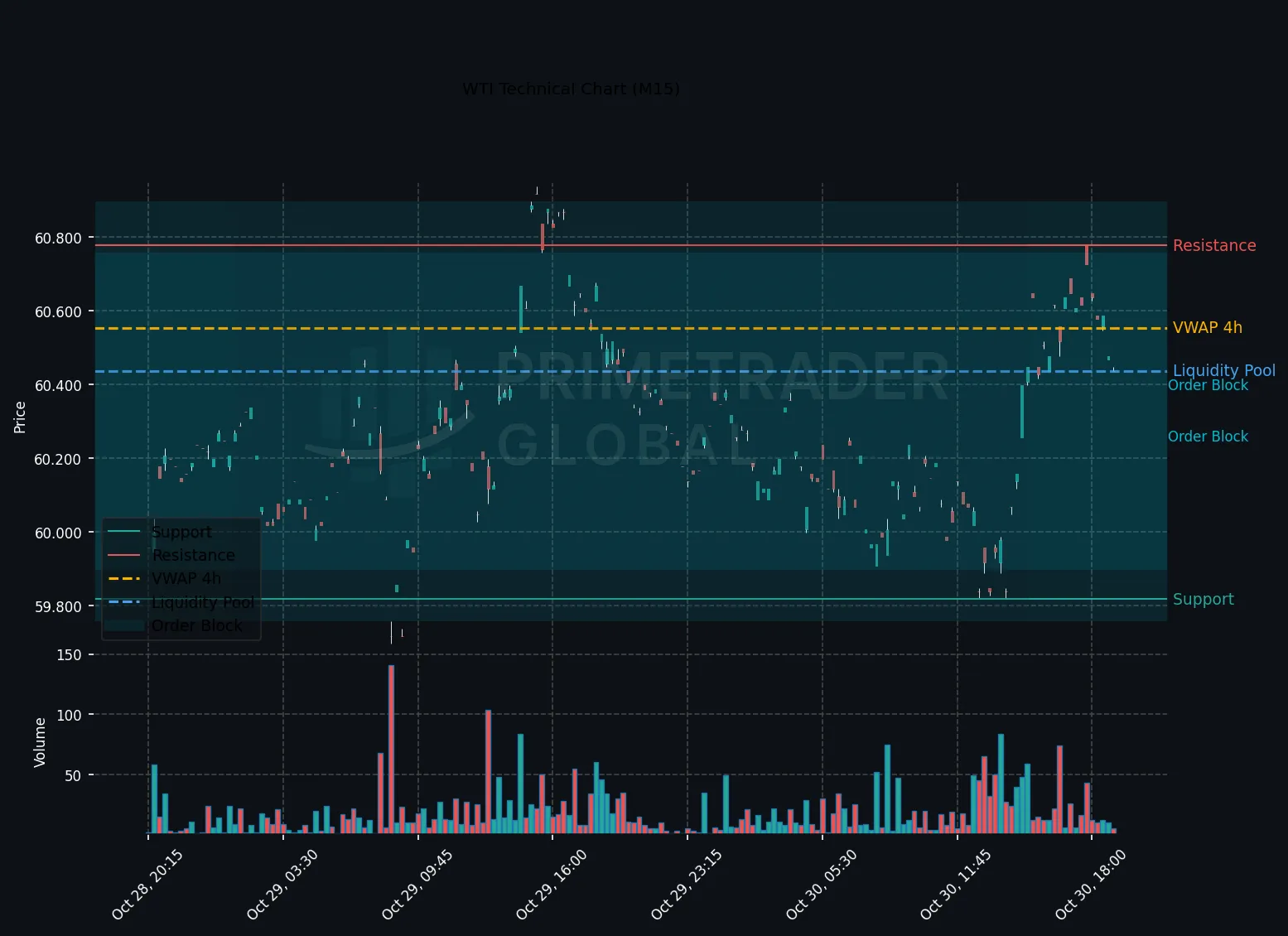Click the 60.200 price axis tick
Image resolution: width=1288 pixels, height=936 pixels.
[x=58, y=460]
